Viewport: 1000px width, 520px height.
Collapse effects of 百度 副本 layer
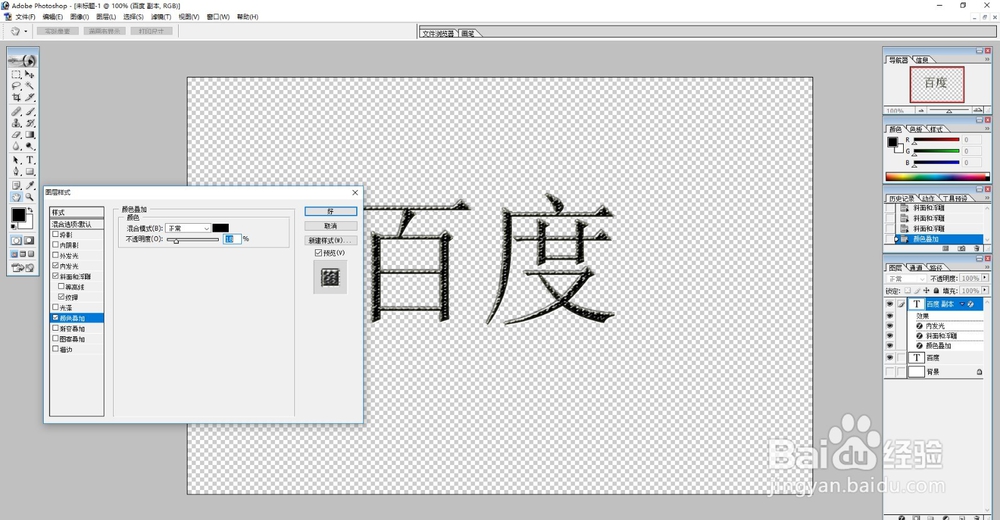pyautogui.click(x=962, y=304)
